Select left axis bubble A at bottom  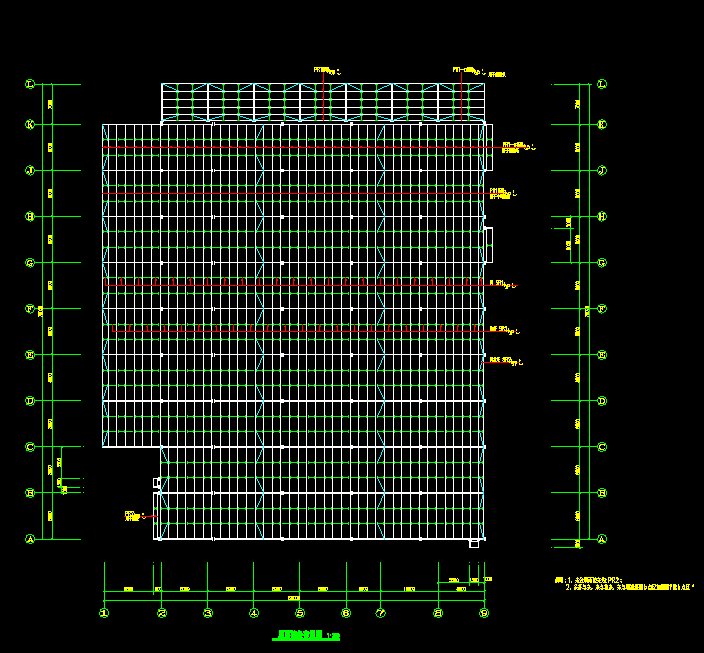click(x=30, y=539)
